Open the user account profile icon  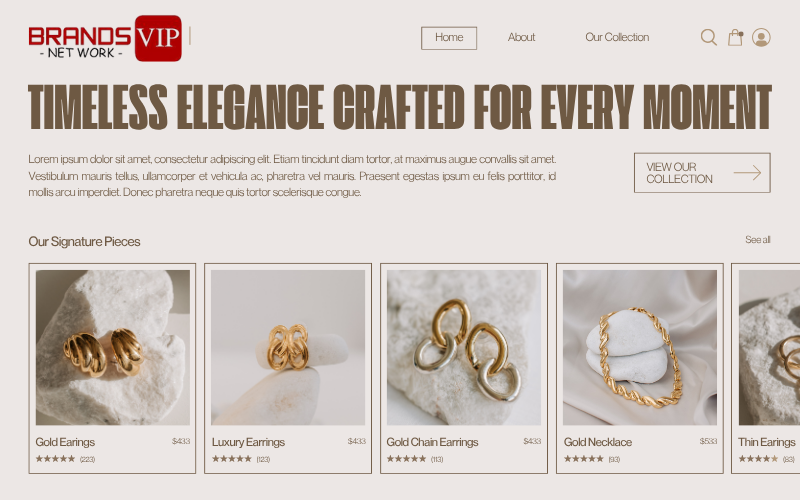coord(761,37)
